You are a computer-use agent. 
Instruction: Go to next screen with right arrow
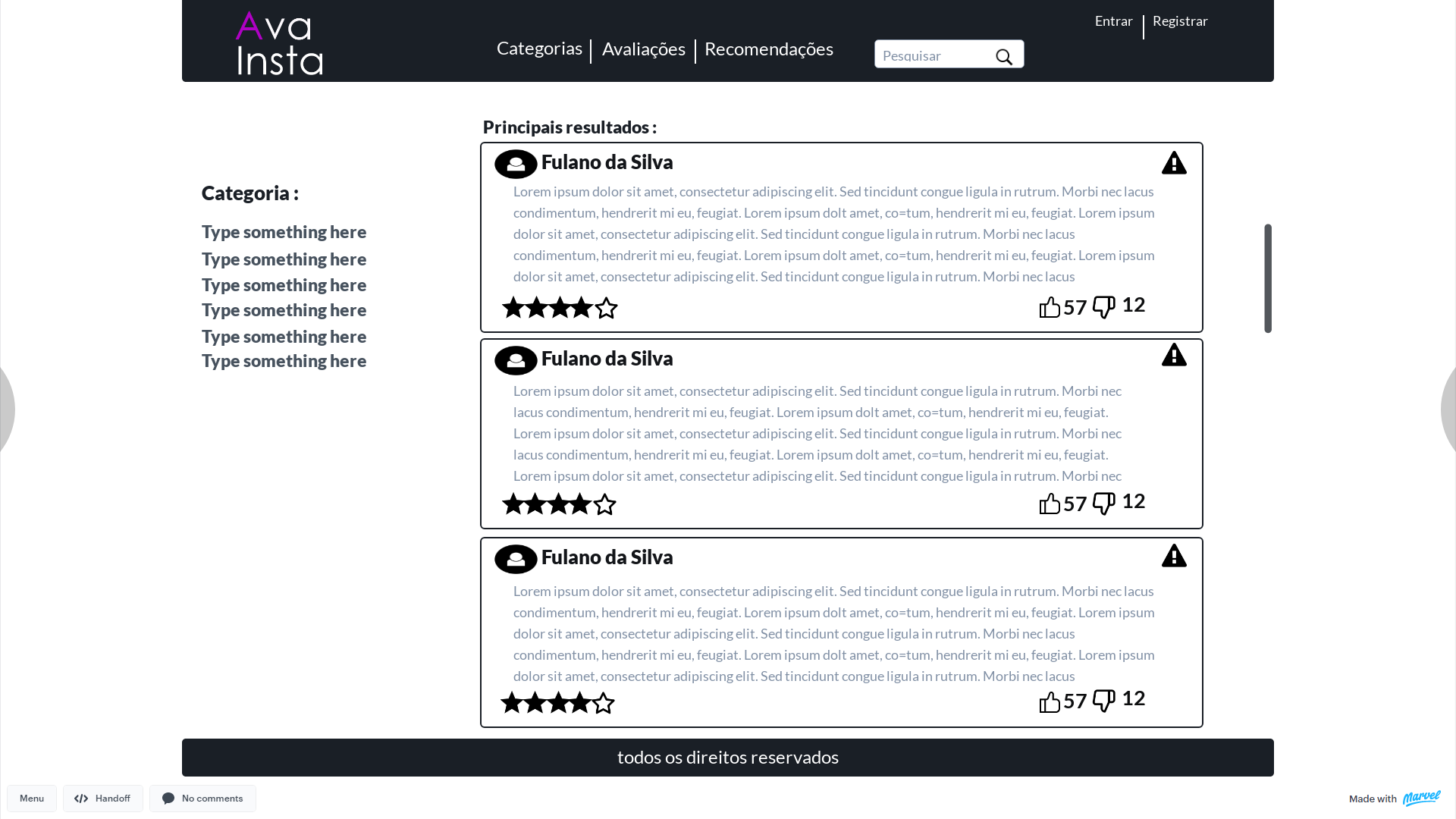pos(1449,409)
